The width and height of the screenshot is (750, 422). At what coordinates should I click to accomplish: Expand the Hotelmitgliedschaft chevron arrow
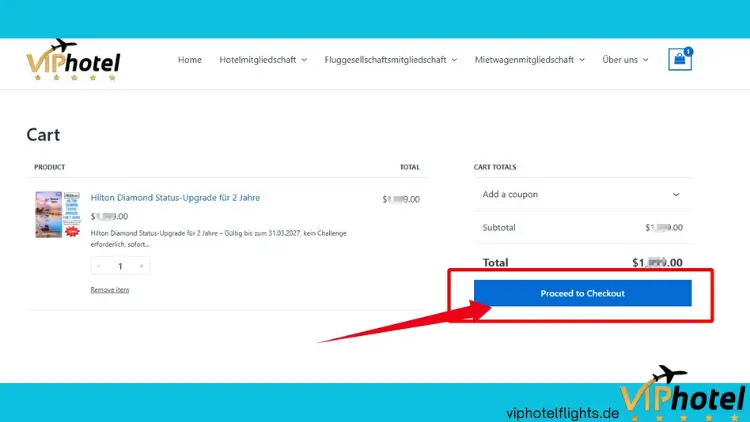click(x=304, y=60)
